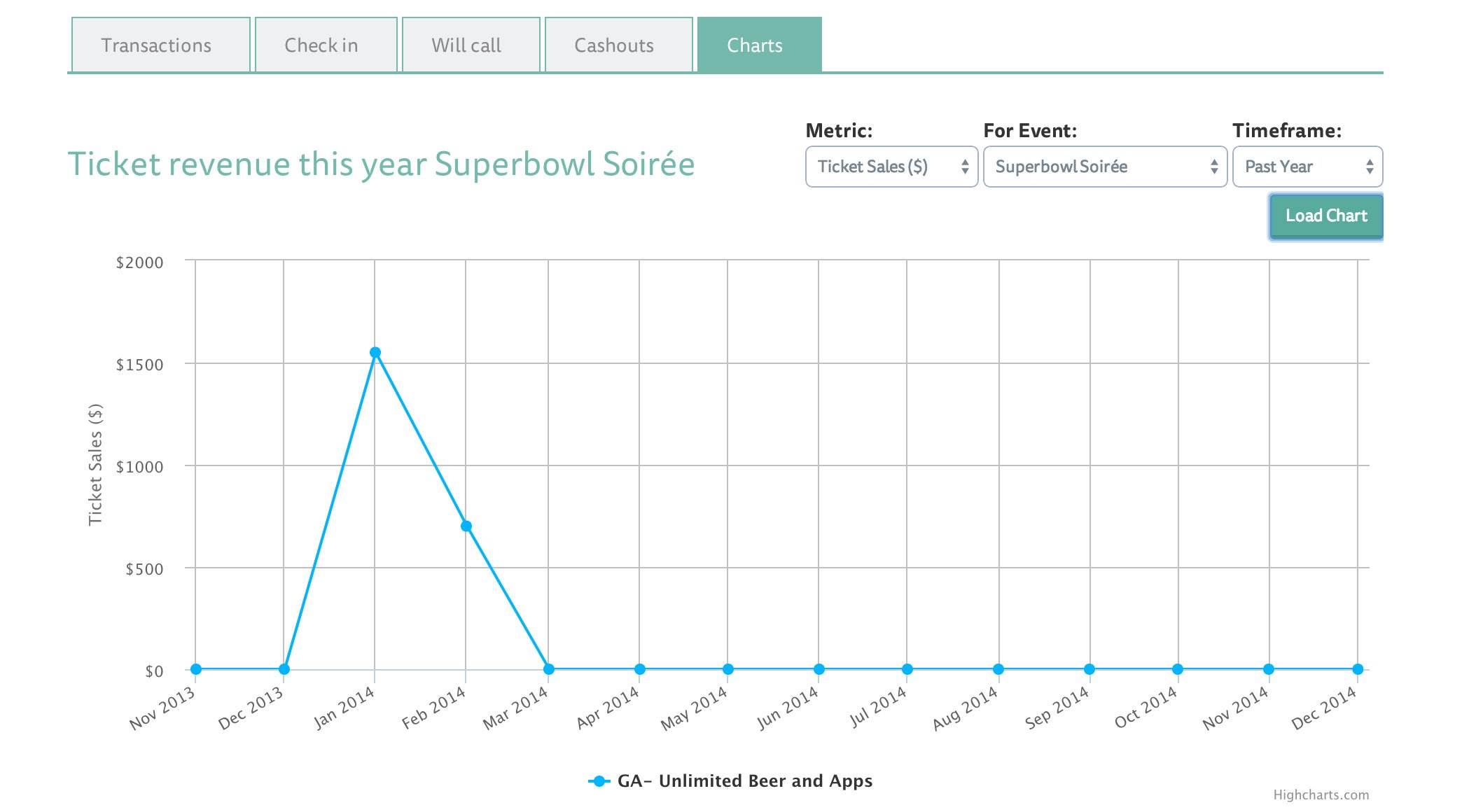Click the Jan 2014 peak data point
The image size is (1476, 812).
pos(375,353)
